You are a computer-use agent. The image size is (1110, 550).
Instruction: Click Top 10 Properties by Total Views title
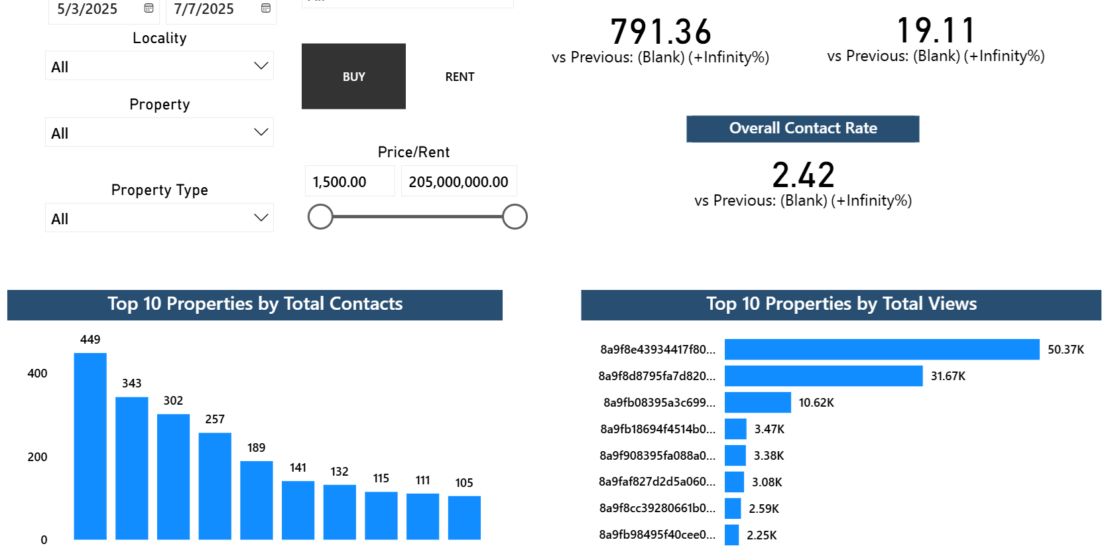841,304
